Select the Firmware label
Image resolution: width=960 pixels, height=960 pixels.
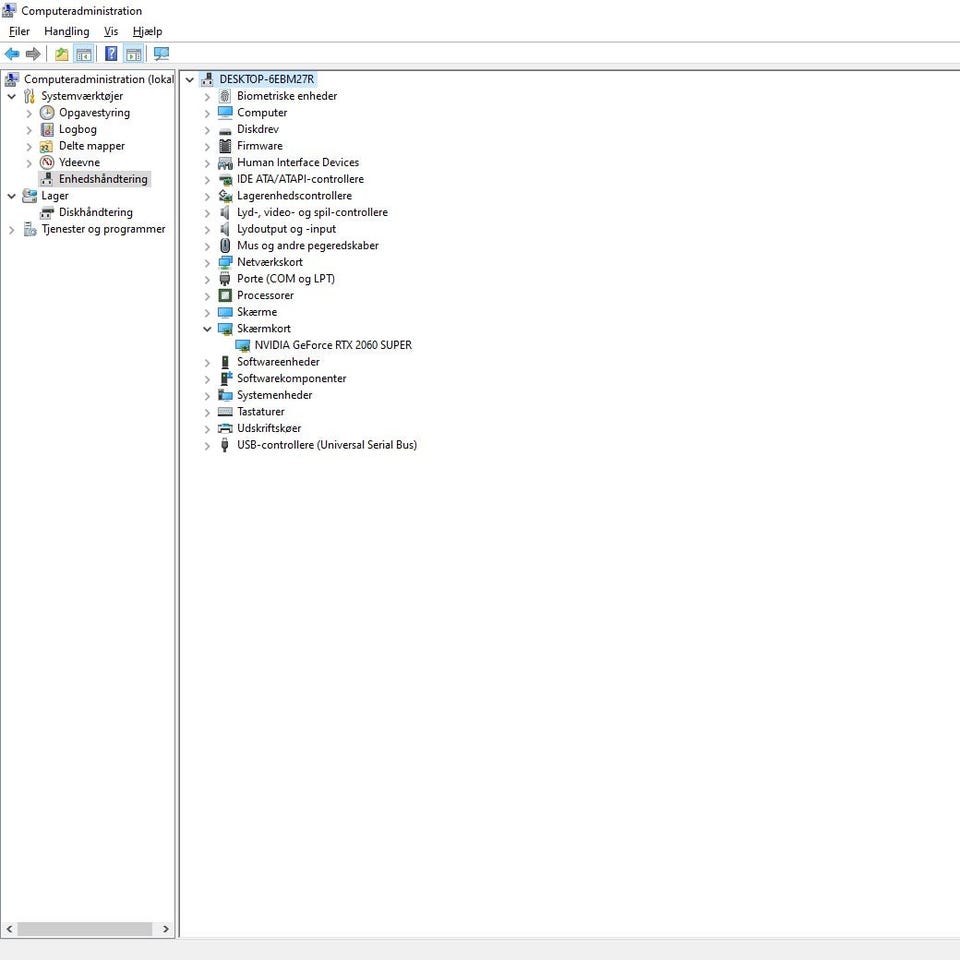260,146
